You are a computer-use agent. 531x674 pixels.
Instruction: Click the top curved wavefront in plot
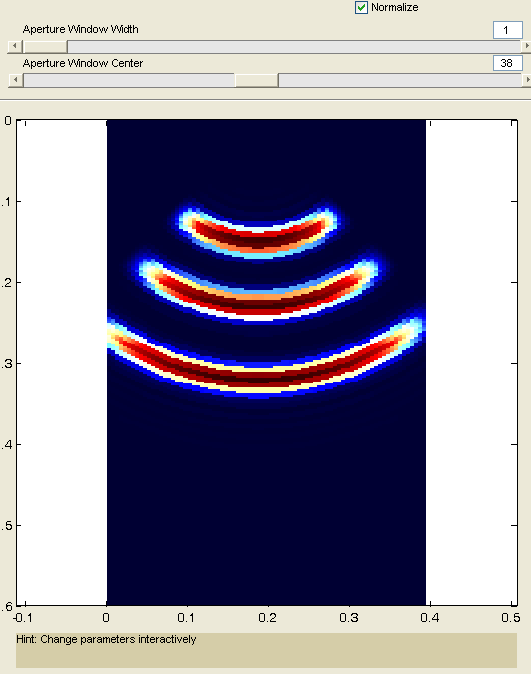[258, 238]
